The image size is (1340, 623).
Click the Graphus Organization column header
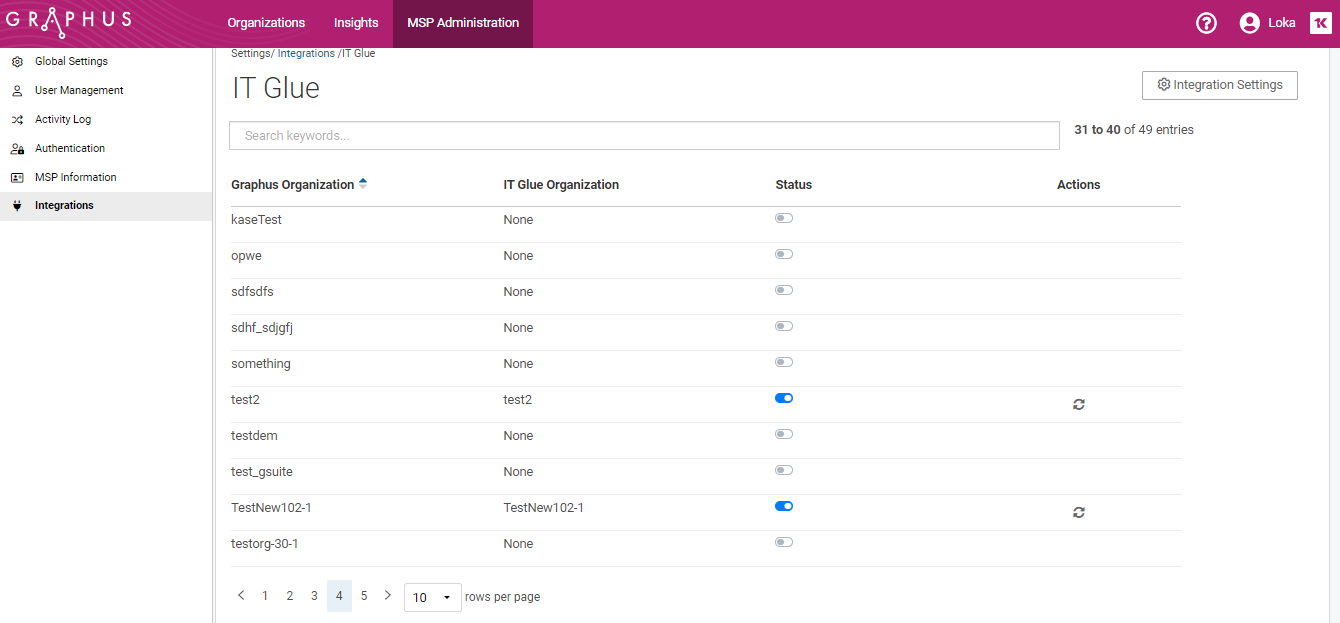292,185
